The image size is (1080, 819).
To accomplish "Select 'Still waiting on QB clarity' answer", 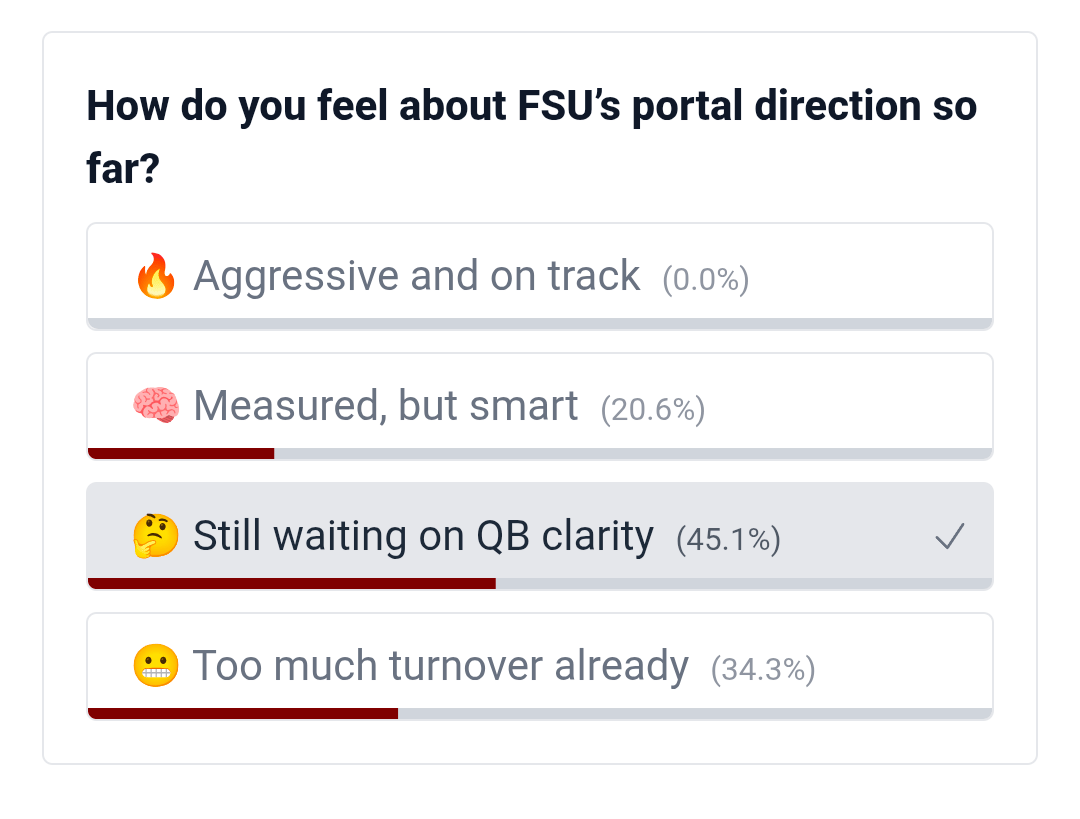I will 423,537.
